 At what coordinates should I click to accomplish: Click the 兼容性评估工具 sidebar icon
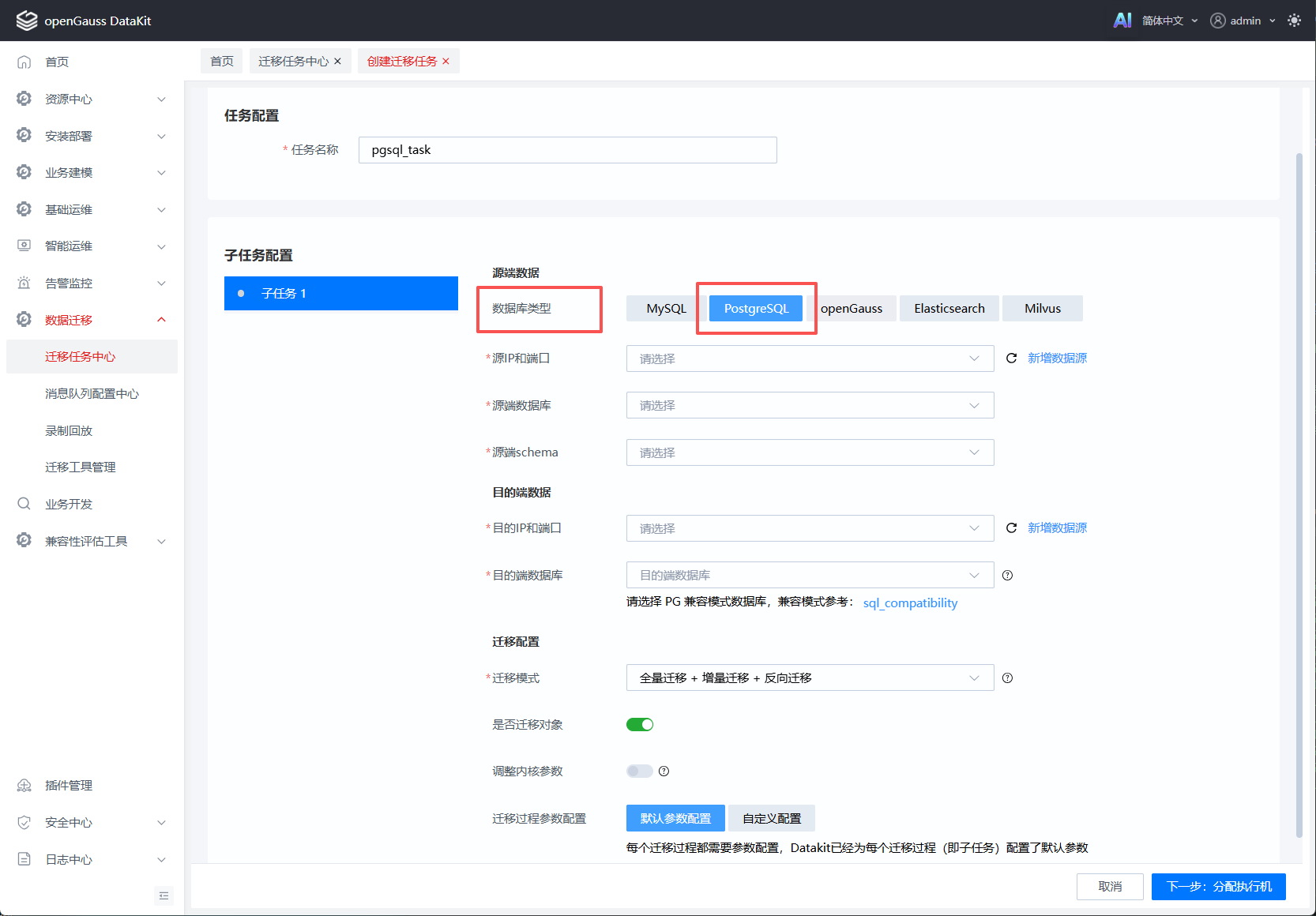click(24, 541)
